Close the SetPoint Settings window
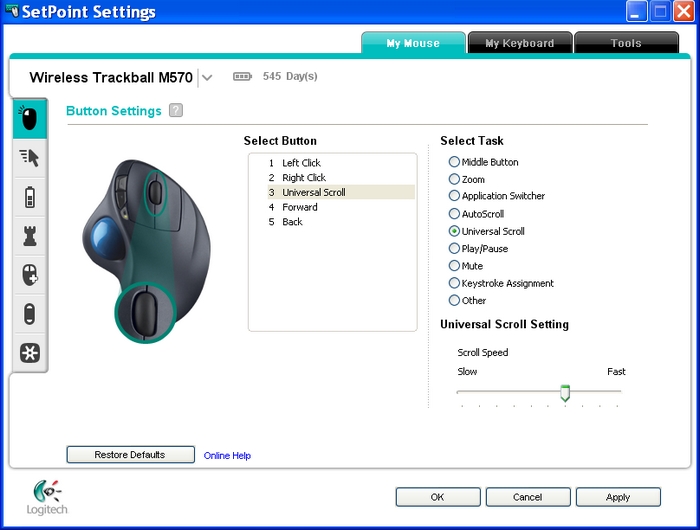Viewport: 700px width, 530px height. [x=684, y=12]
